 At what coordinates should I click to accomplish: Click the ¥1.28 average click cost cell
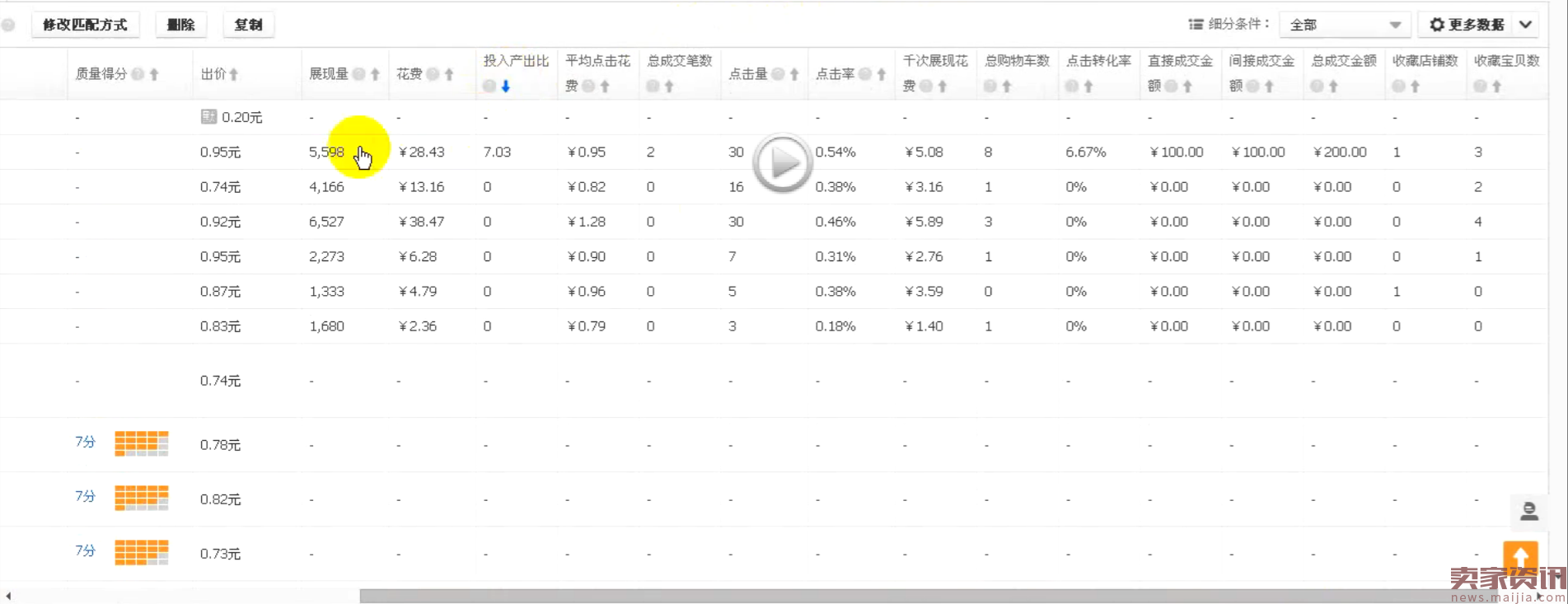pos(586,222)
